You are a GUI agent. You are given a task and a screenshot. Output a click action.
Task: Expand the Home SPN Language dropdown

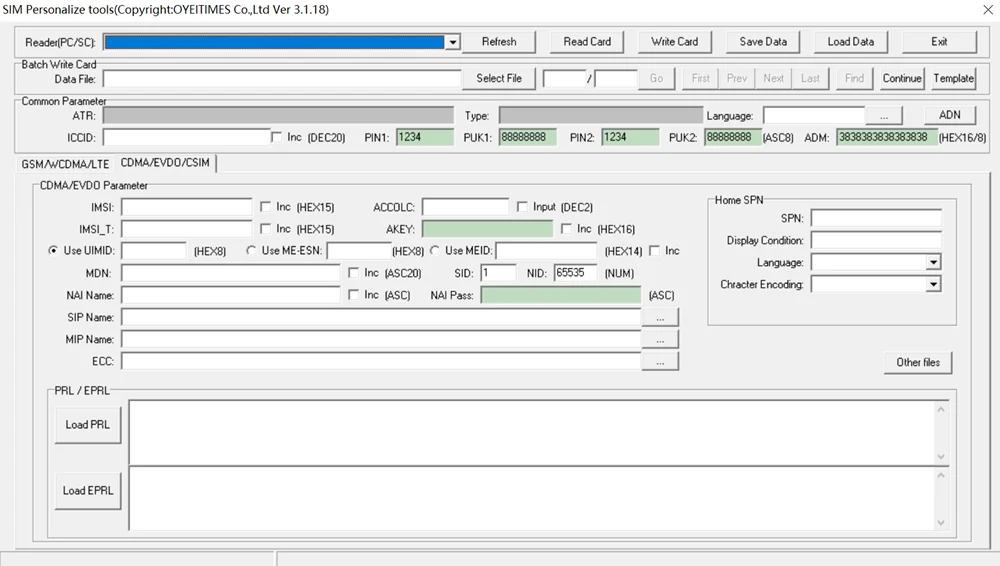pos(933,262)
